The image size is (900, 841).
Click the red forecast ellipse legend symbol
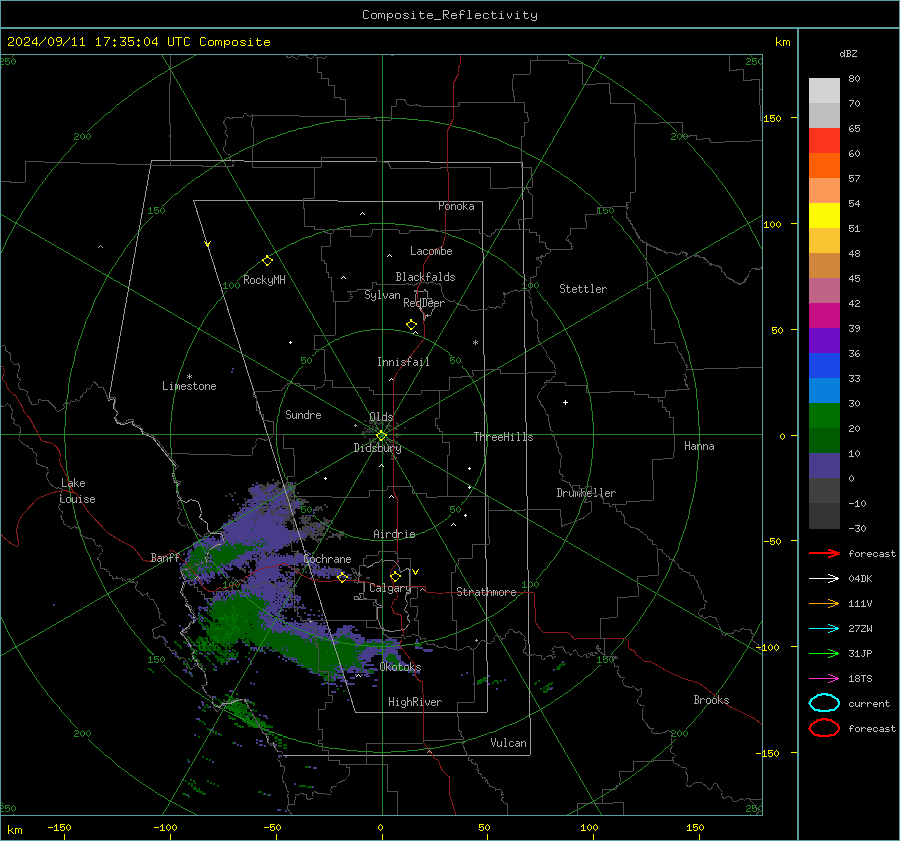[x=824, y=728]
